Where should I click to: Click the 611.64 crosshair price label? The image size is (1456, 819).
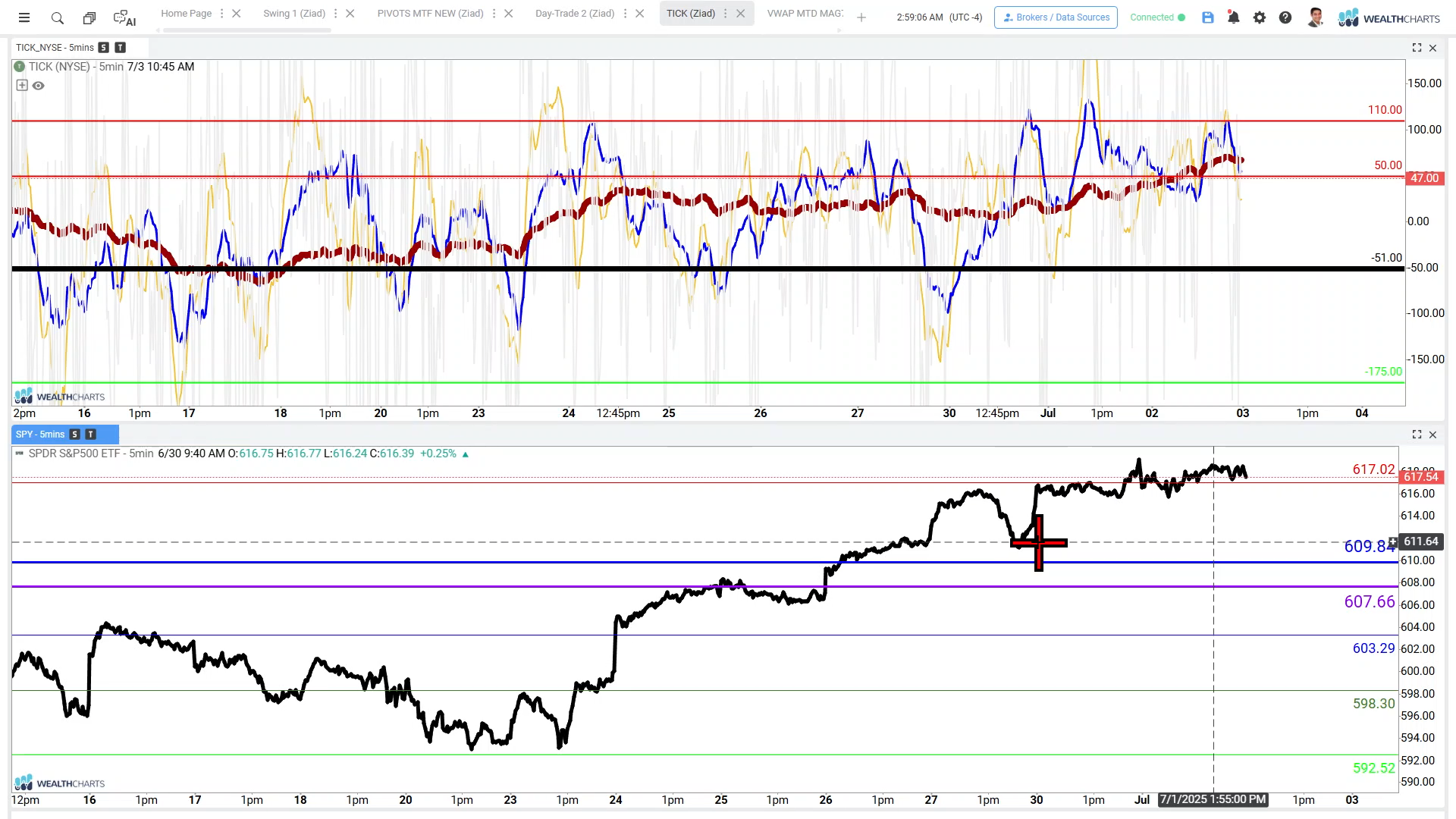[1420, 541]
